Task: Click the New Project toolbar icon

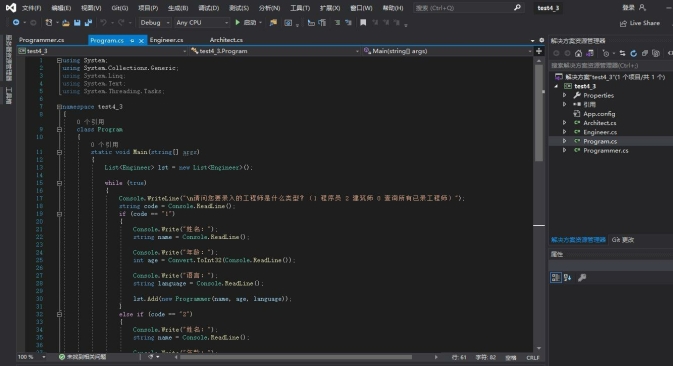Action: tap(49, 22)
